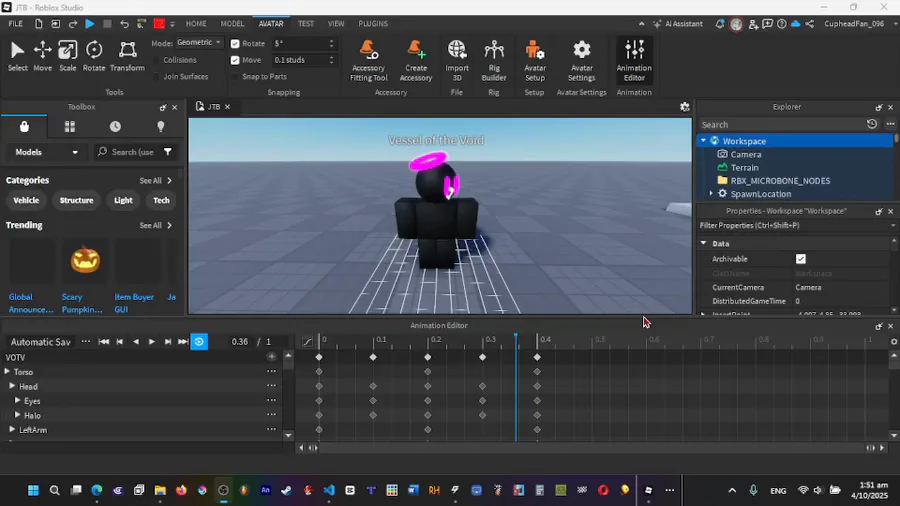Toggle the Archivable property checkbox

(x=801, y=259)
